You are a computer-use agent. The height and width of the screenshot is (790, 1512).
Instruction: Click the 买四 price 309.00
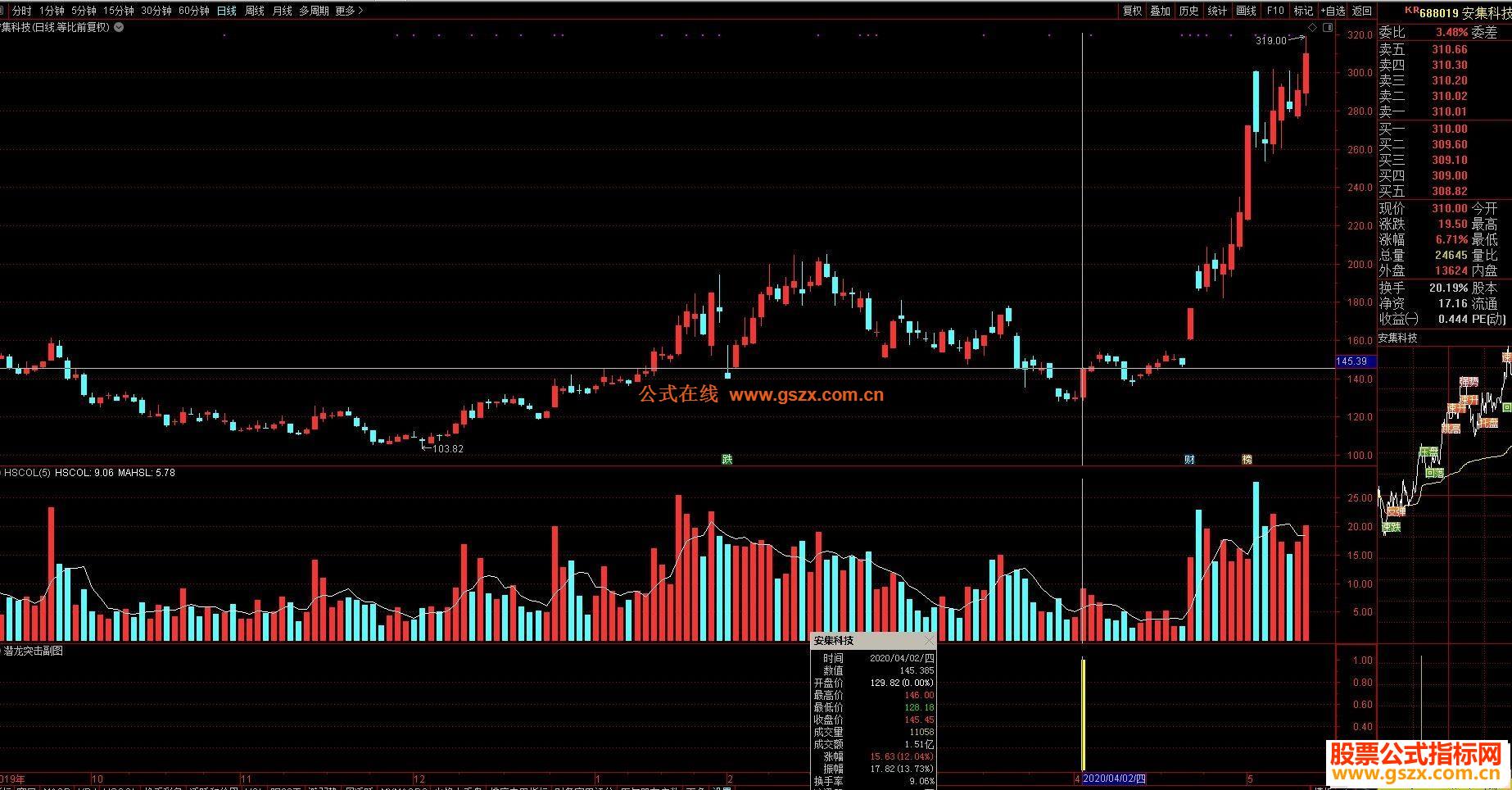tap(1449, 175)
